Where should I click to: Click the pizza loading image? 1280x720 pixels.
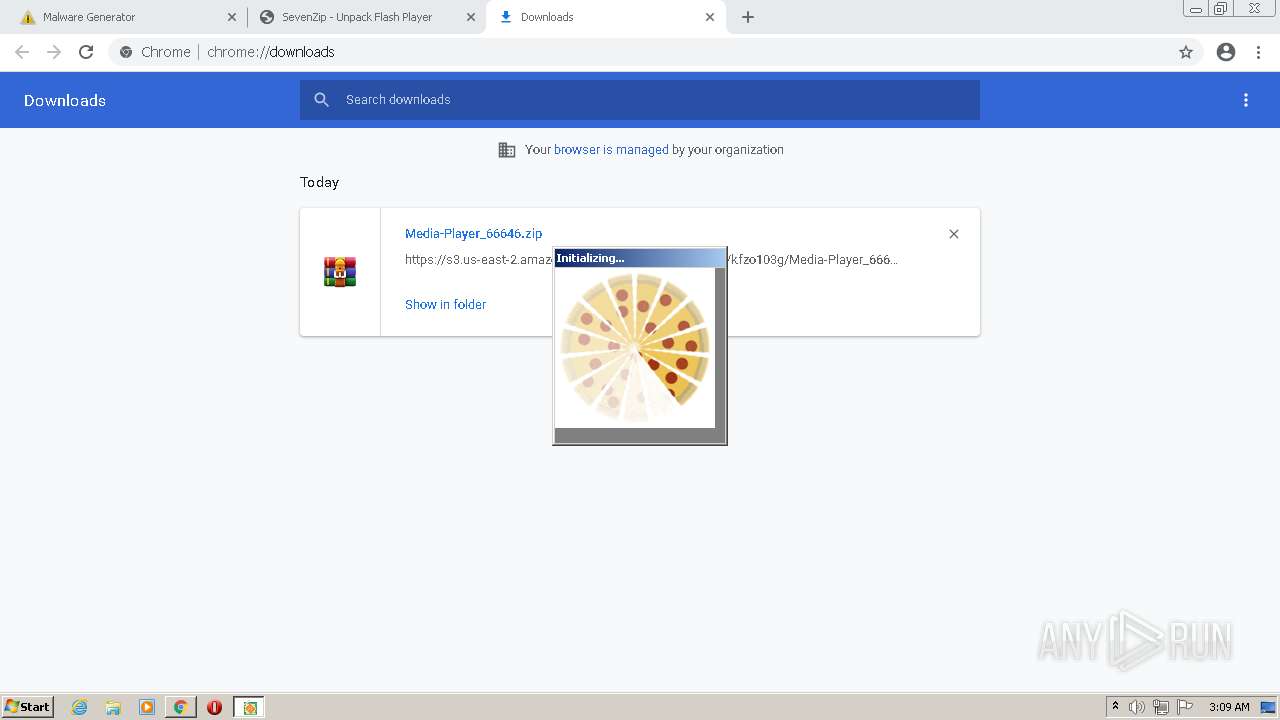[635, 348]
